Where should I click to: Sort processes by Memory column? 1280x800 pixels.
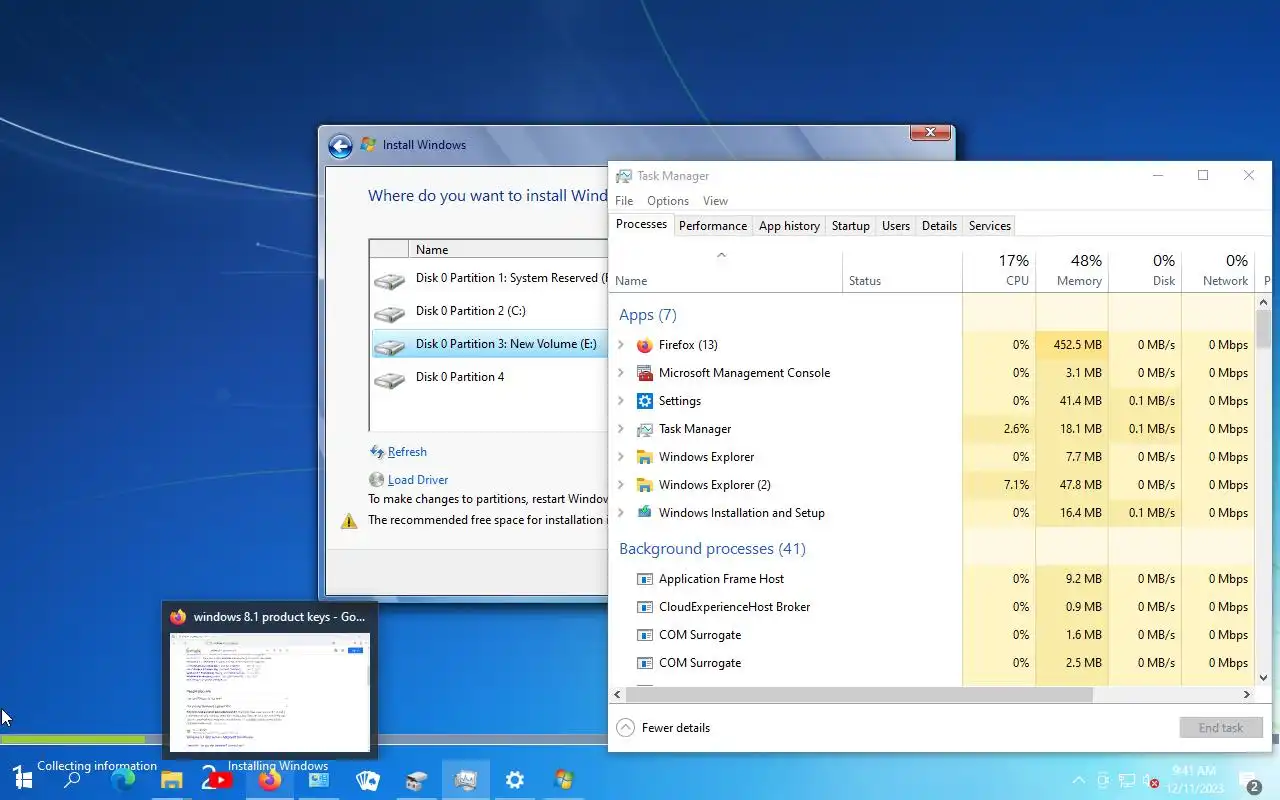pos(1072,270)
